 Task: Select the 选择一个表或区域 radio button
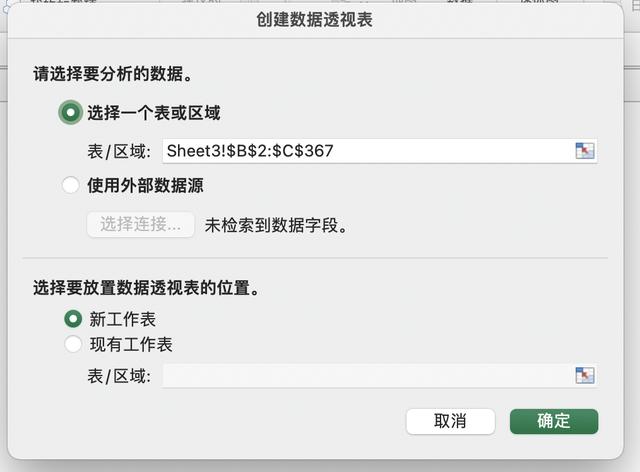[x=70, y=113]
